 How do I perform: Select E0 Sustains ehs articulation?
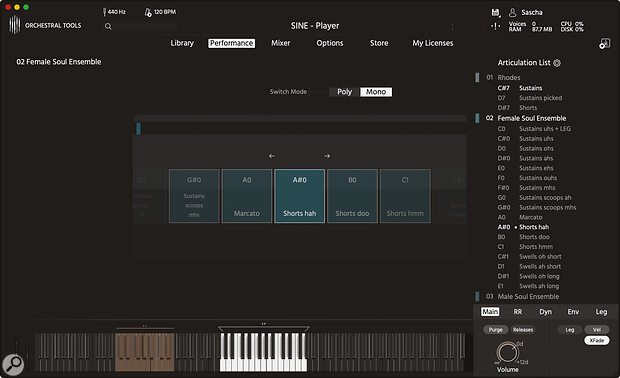[x=525, y=168]
